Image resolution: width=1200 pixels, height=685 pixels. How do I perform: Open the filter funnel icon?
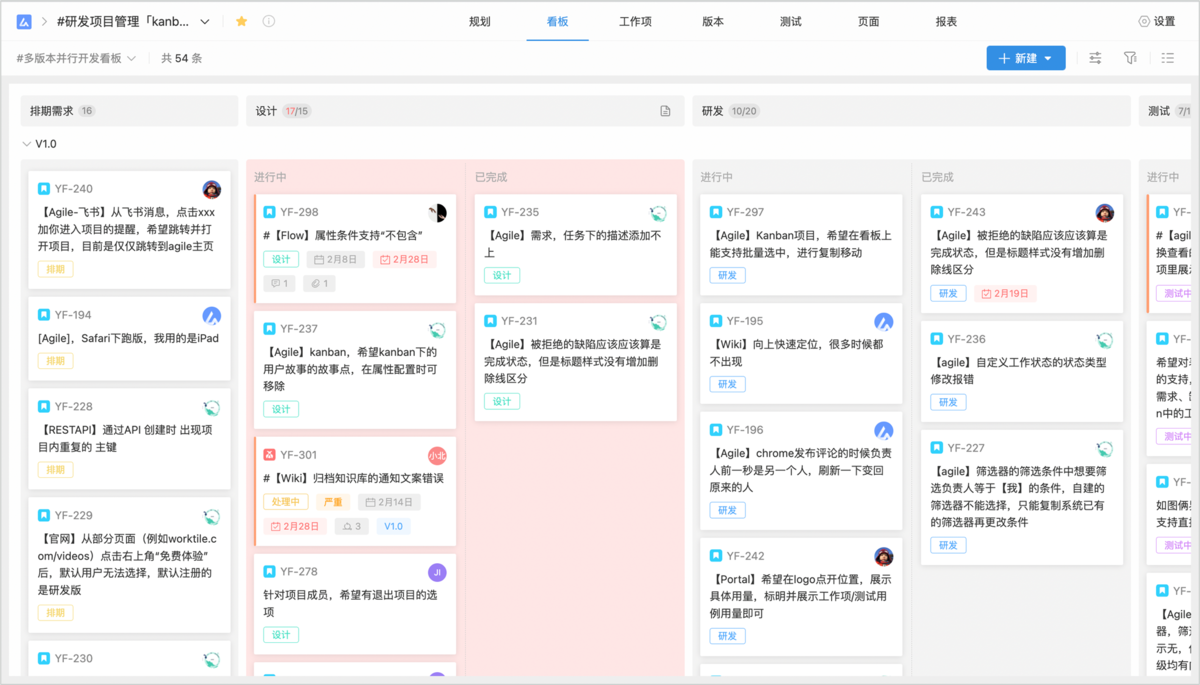click(1130, 58)
